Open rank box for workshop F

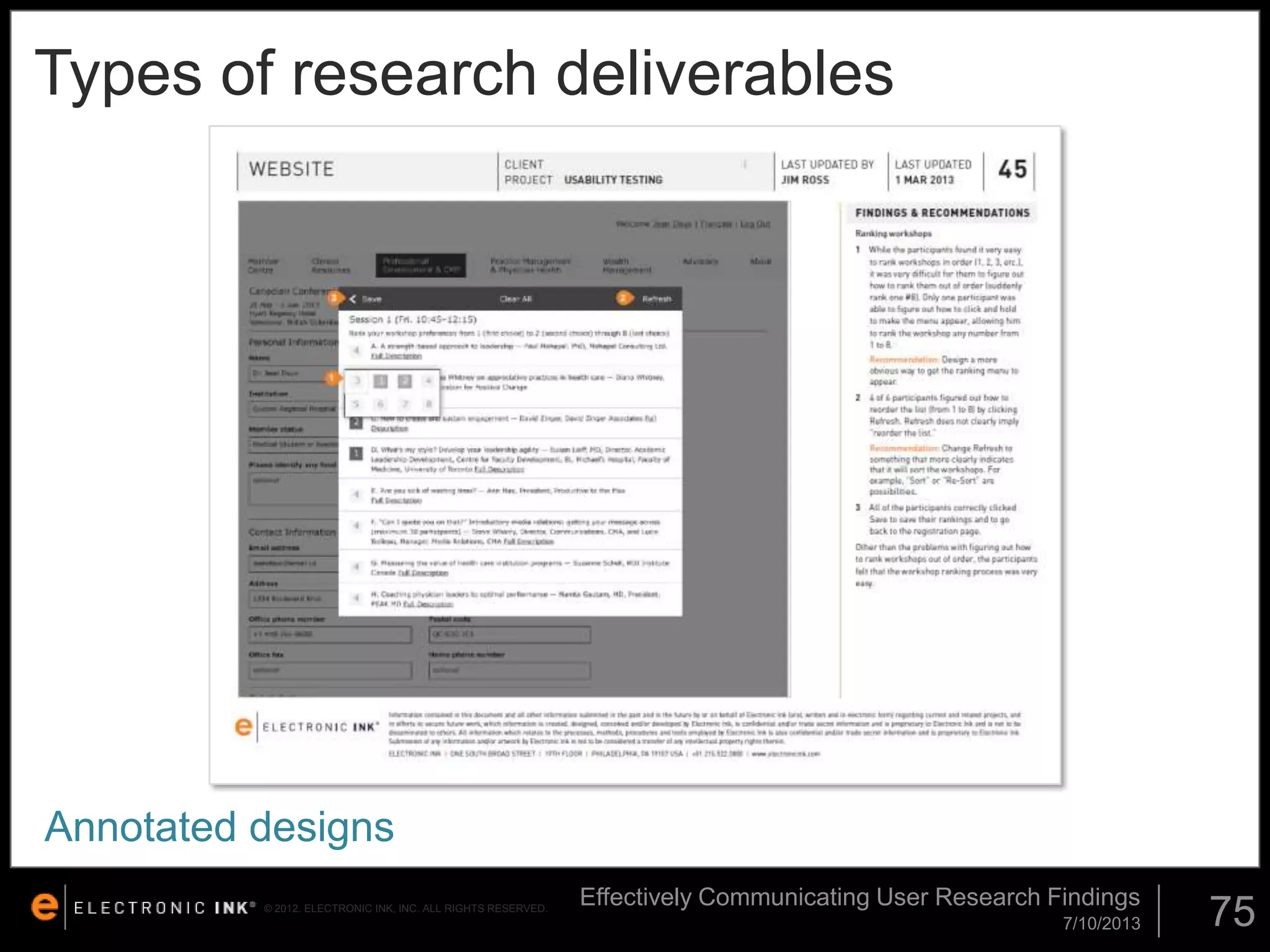[x=356, y=526]
